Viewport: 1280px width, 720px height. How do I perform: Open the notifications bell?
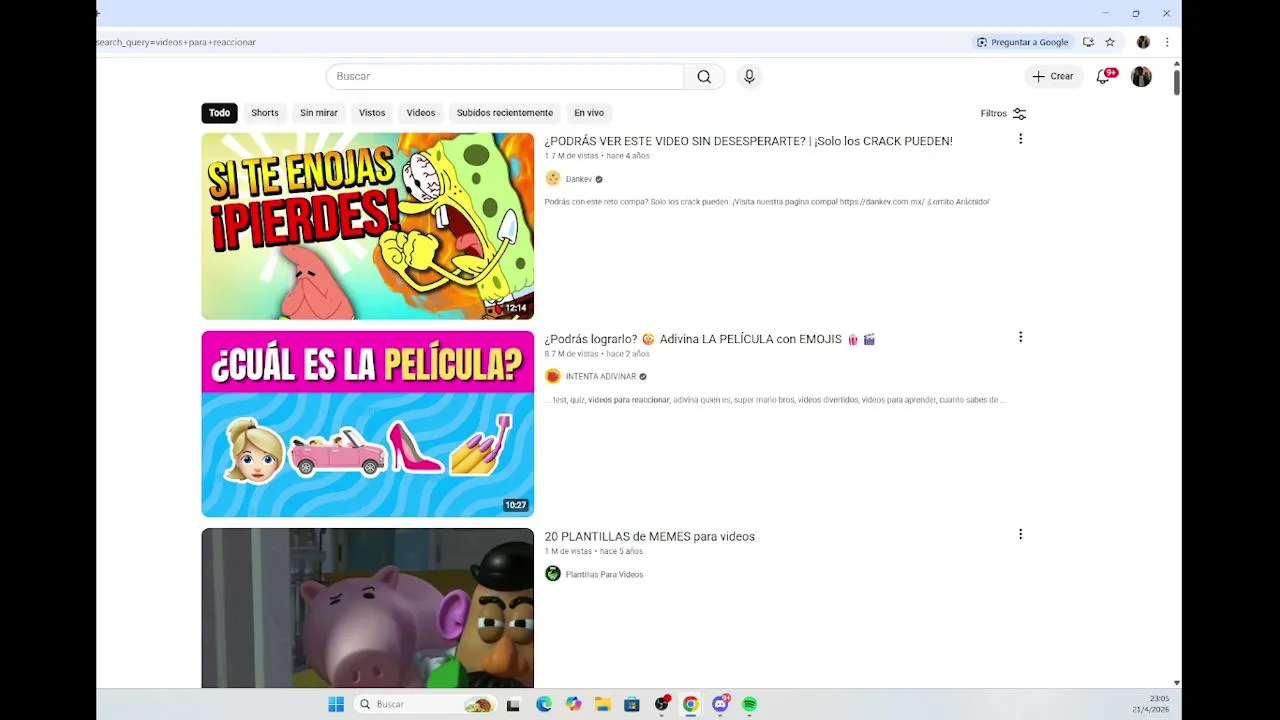click(x=1104, y=76)
